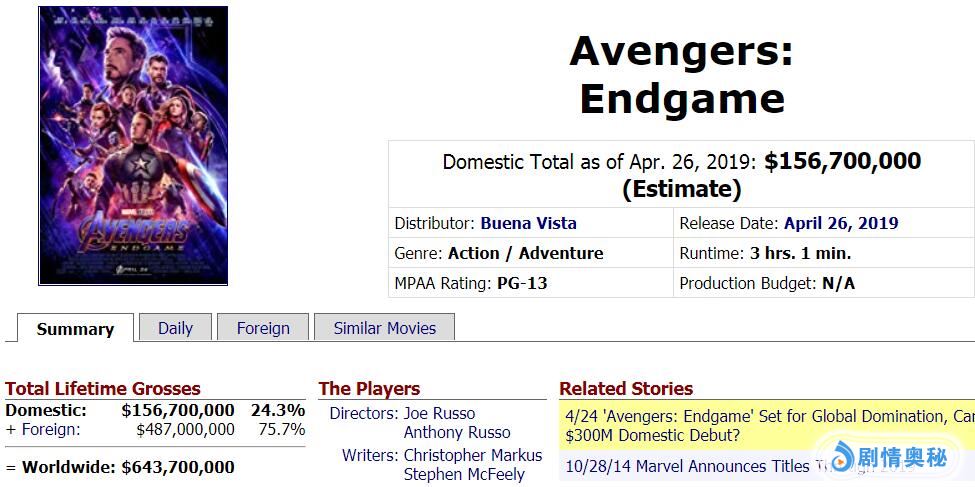Open the Marvel Announces Titles story
The image size is (975, 487).
point(690,466)
